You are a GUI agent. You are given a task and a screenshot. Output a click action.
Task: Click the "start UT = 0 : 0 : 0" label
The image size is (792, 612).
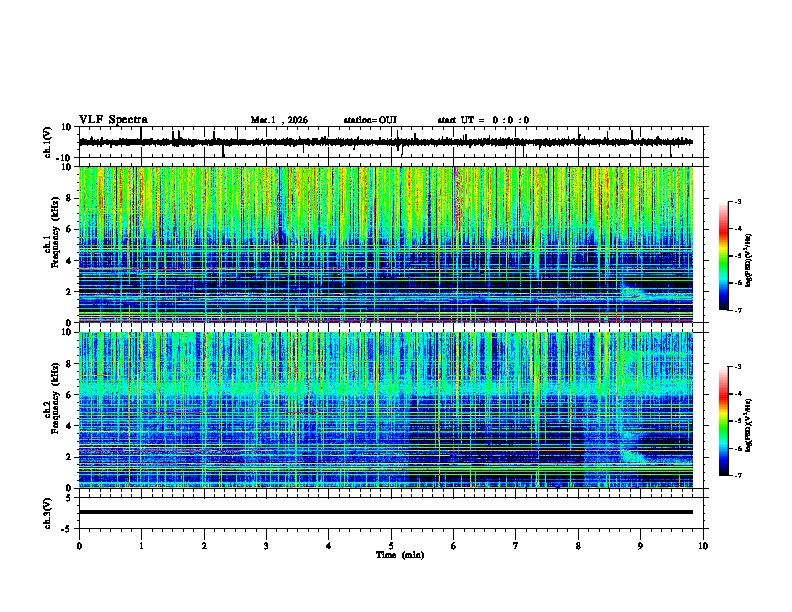(x=483, y=120)
